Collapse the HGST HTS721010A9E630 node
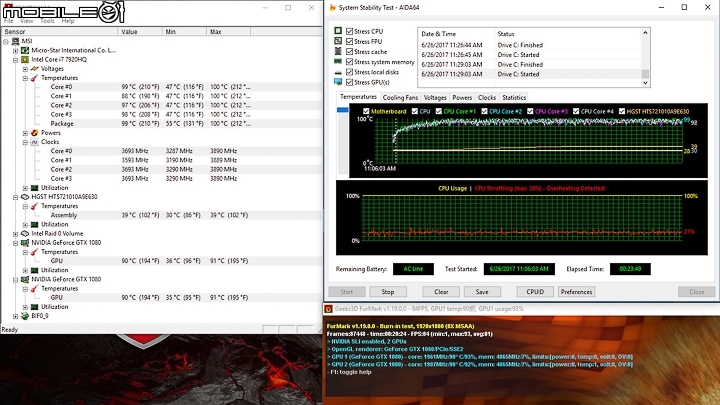Screen dimensions: 720x405 [x=16, y=197]
